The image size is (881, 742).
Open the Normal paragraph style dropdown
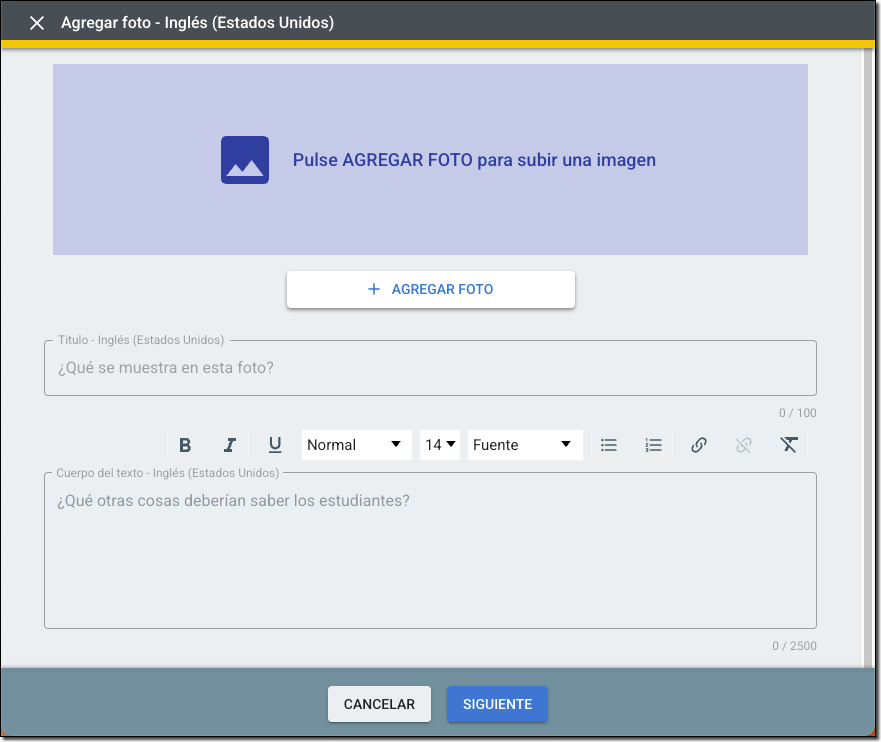[355, 445]
